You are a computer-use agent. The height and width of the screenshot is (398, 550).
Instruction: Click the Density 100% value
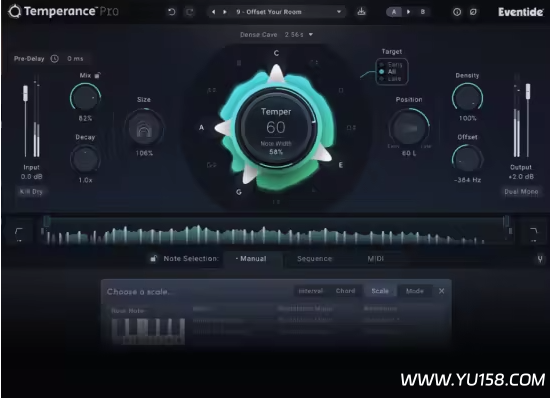[x=467, y=118]
